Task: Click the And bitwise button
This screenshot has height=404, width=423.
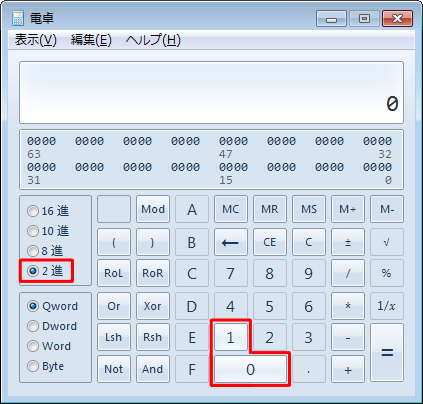Action: (x=153, y=369)
